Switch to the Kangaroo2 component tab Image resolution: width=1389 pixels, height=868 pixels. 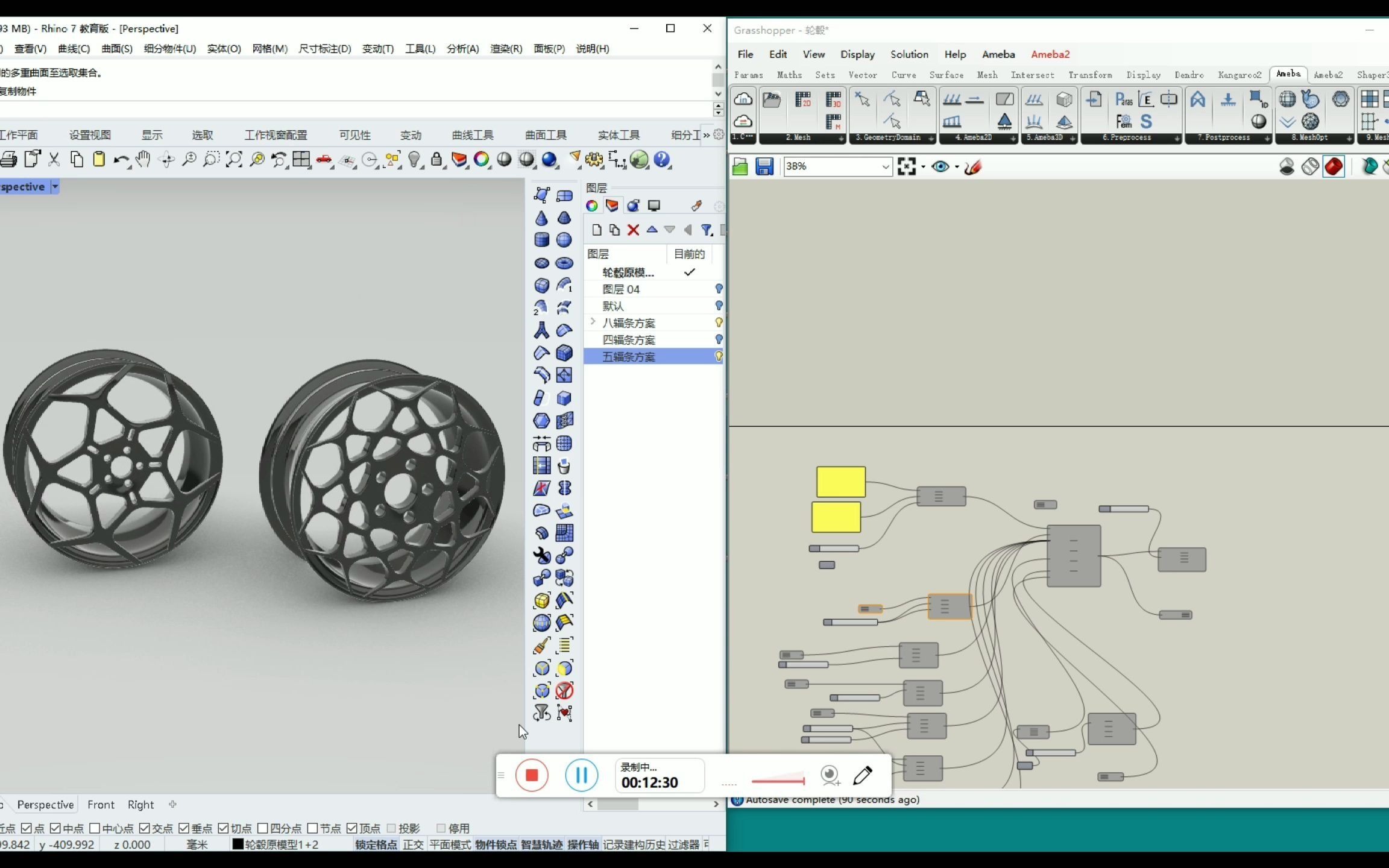click(1239, 75)
